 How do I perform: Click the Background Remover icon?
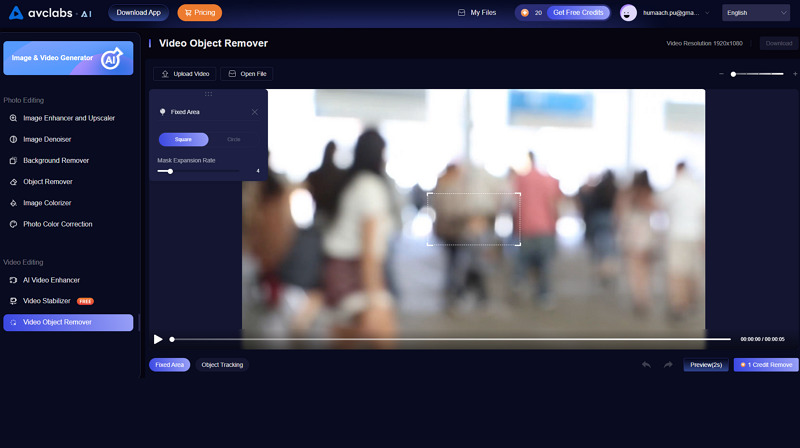click(13, 160)
